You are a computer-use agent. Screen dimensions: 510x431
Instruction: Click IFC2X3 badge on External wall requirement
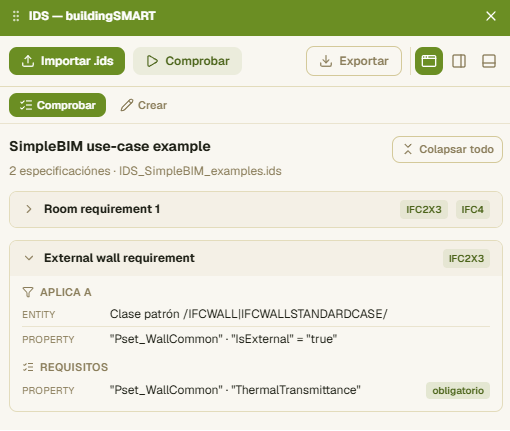point(466,258)
